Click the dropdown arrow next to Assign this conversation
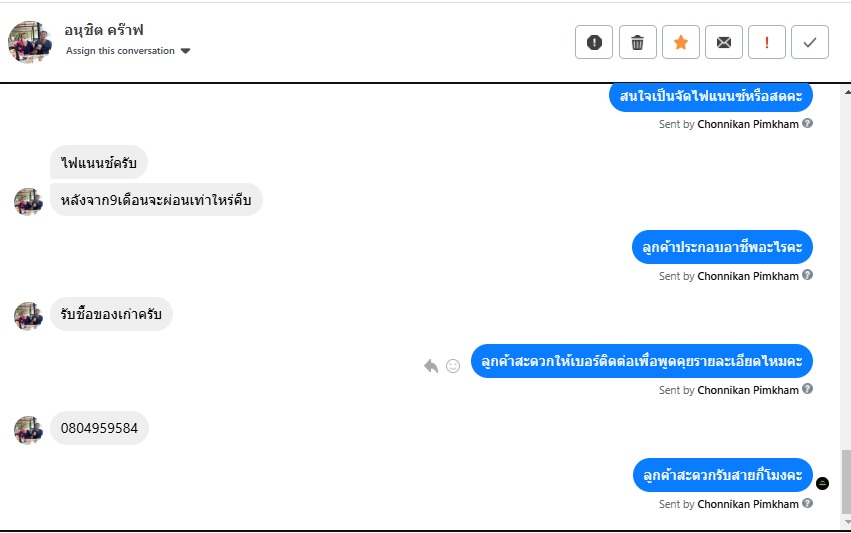Viewport: 851px width, 533px height. 186,51
